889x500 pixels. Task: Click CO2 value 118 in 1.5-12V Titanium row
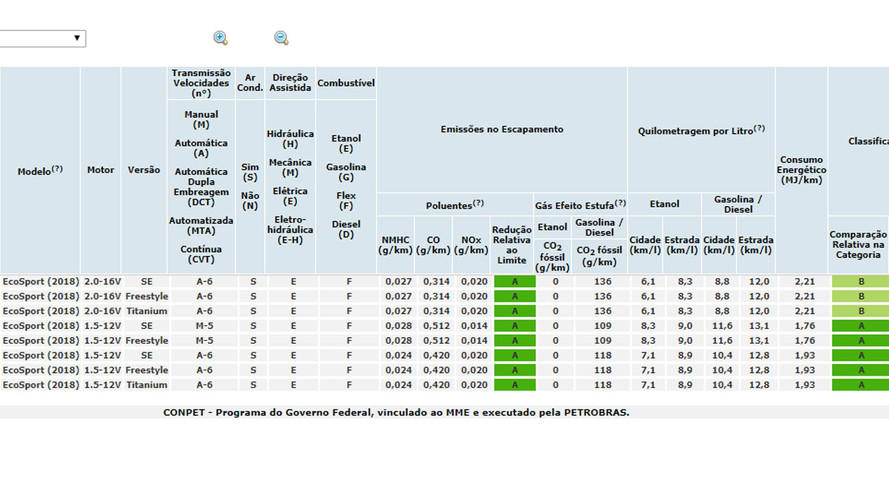(602, 385)
